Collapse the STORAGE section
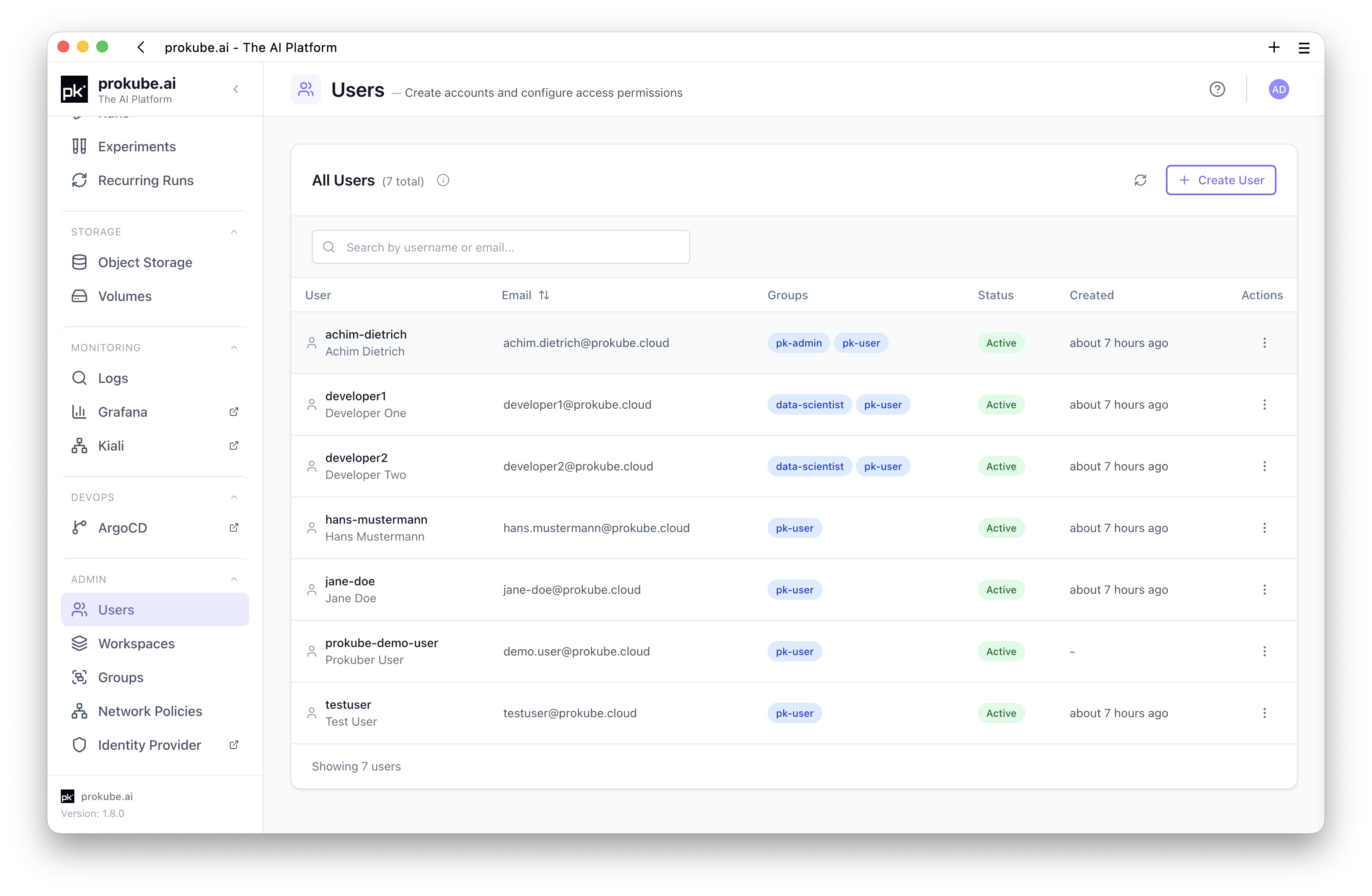The height and width of the screenshot is (896, 1372). click(234, 232)
